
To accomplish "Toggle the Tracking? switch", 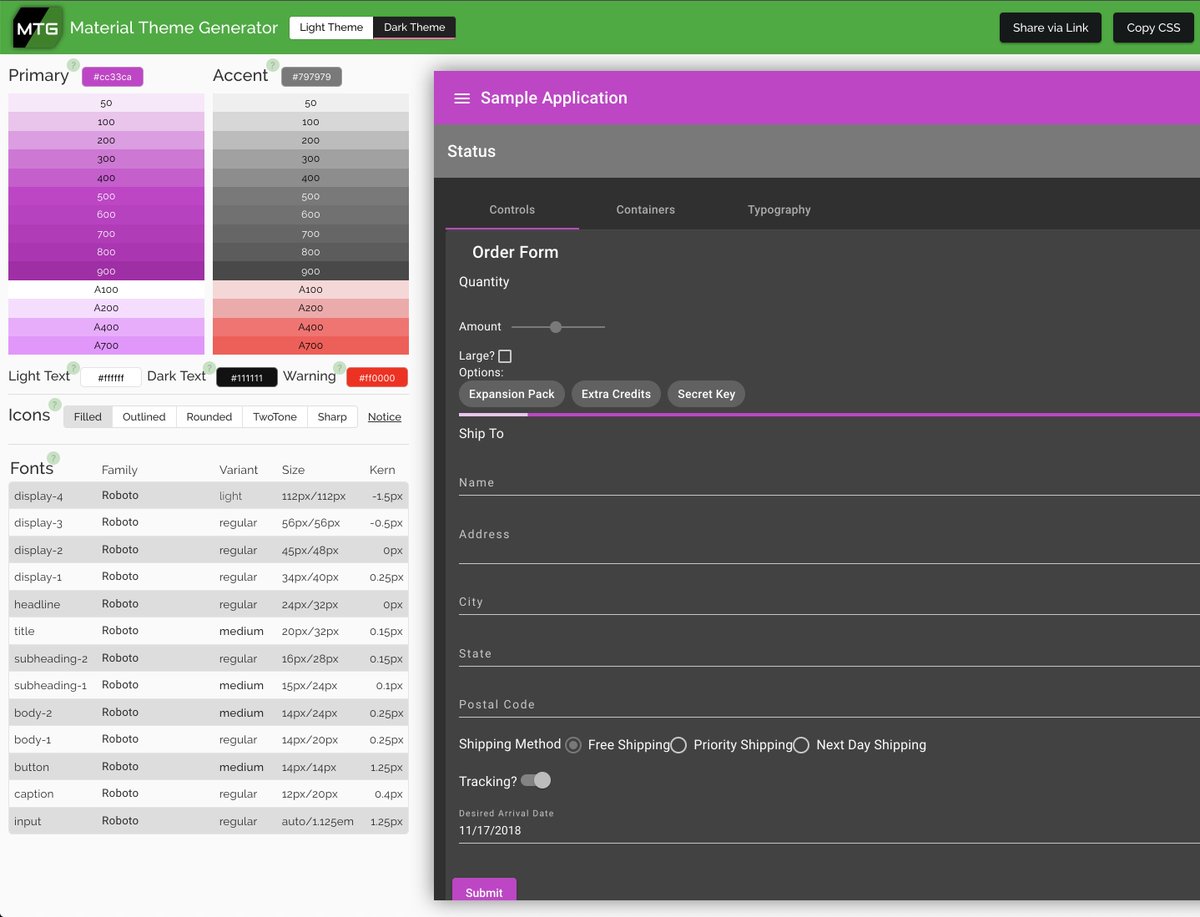I will coord(536,780).
